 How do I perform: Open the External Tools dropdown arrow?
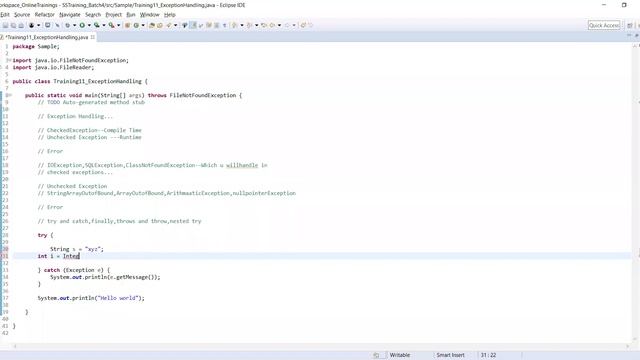tap(118, 25)
